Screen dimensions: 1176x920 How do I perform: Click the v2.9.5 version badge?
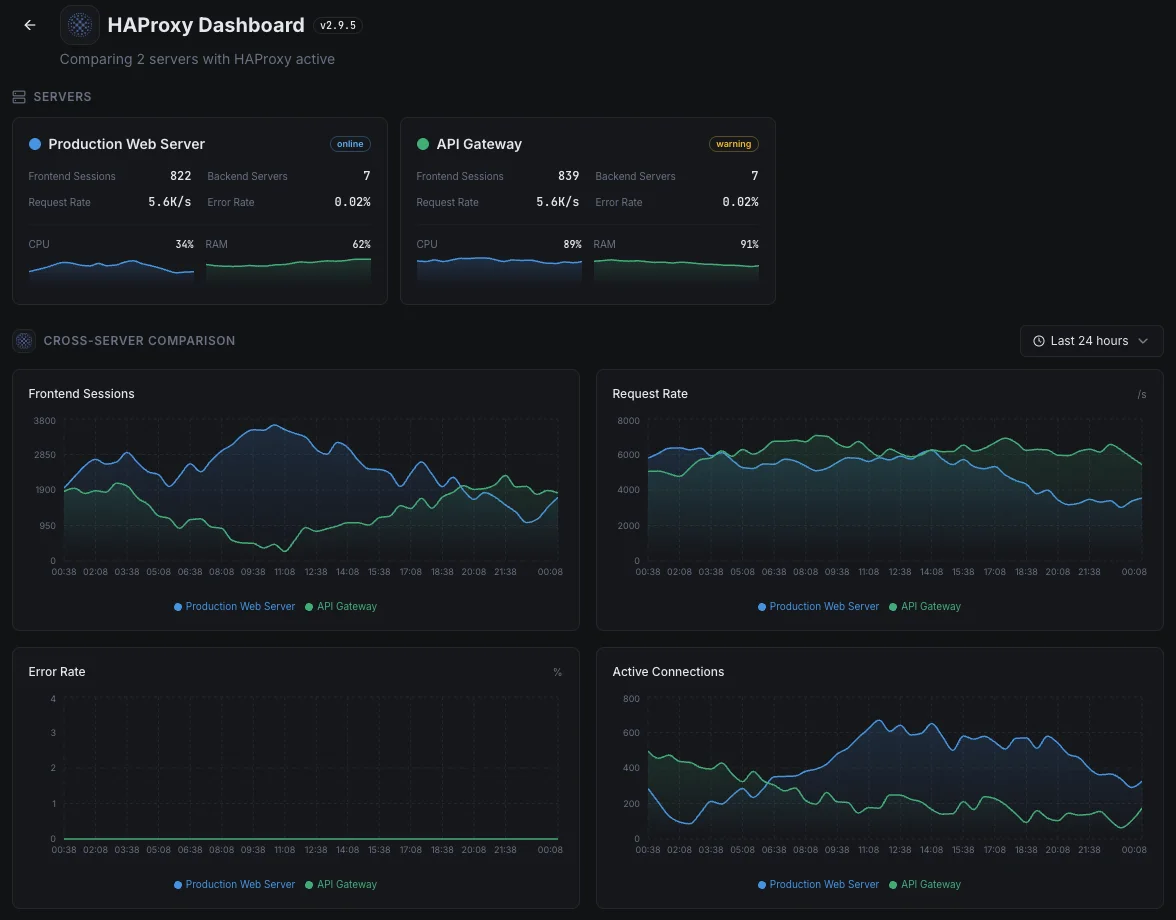[x=338, y=25]
